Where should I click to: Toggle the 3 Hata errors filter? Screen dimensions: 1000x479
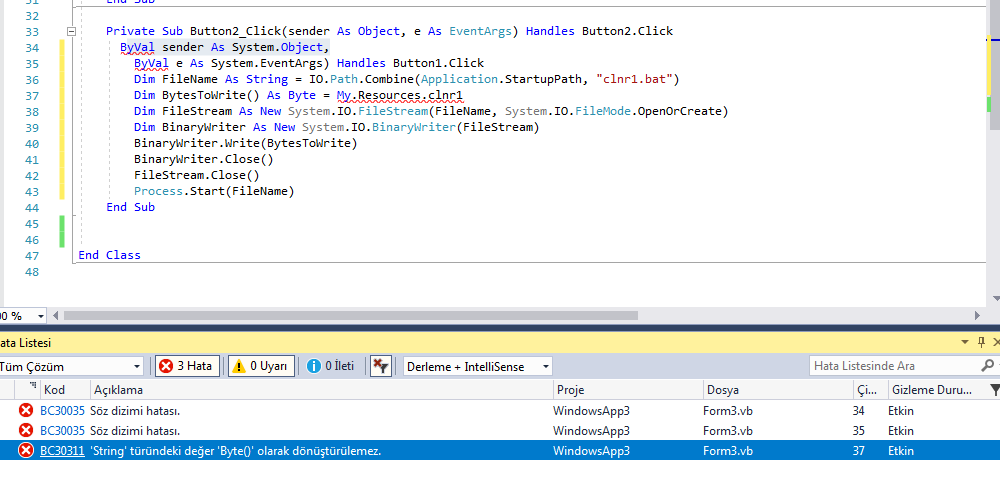[188, 366]
